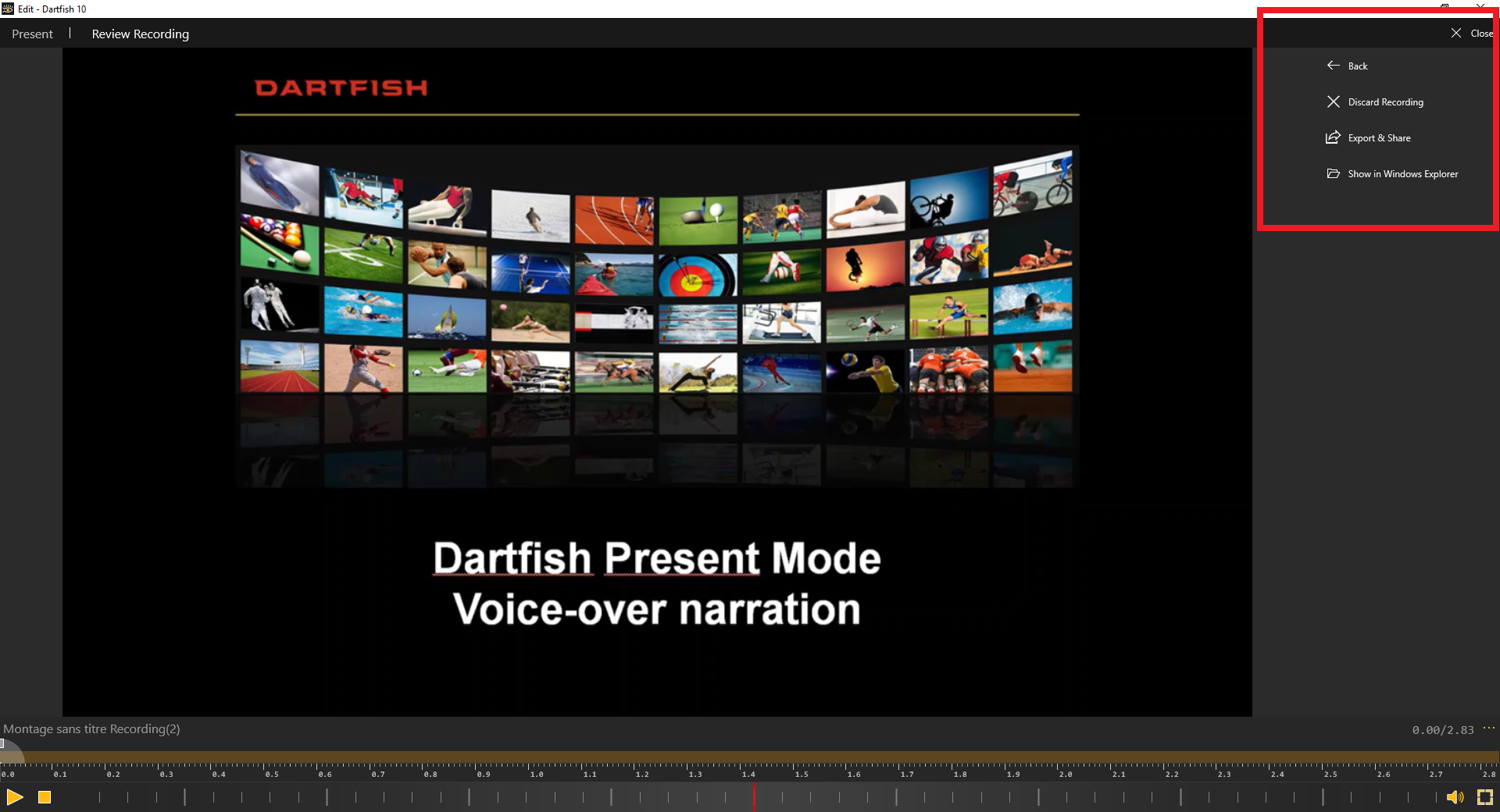This screenshot has height=812, width=1500.
Task: Click the timecode readout 0.00/2.83
Action: click(1442, 730)
